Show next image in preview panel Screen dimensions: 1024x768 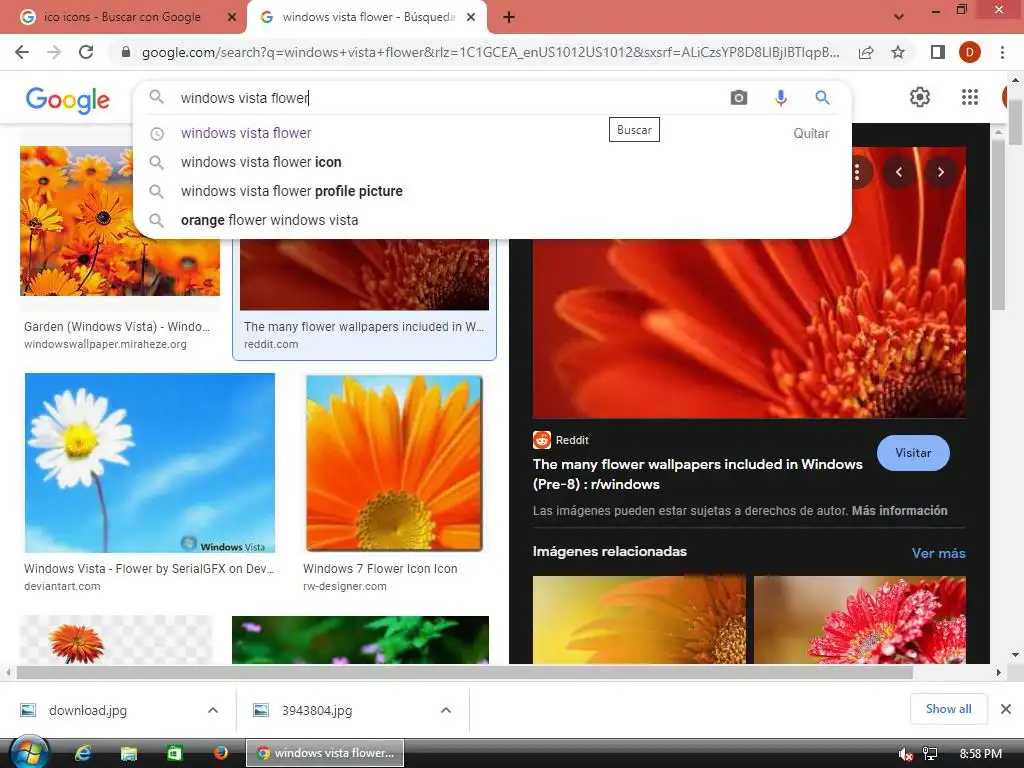click(x=940, y=172)
